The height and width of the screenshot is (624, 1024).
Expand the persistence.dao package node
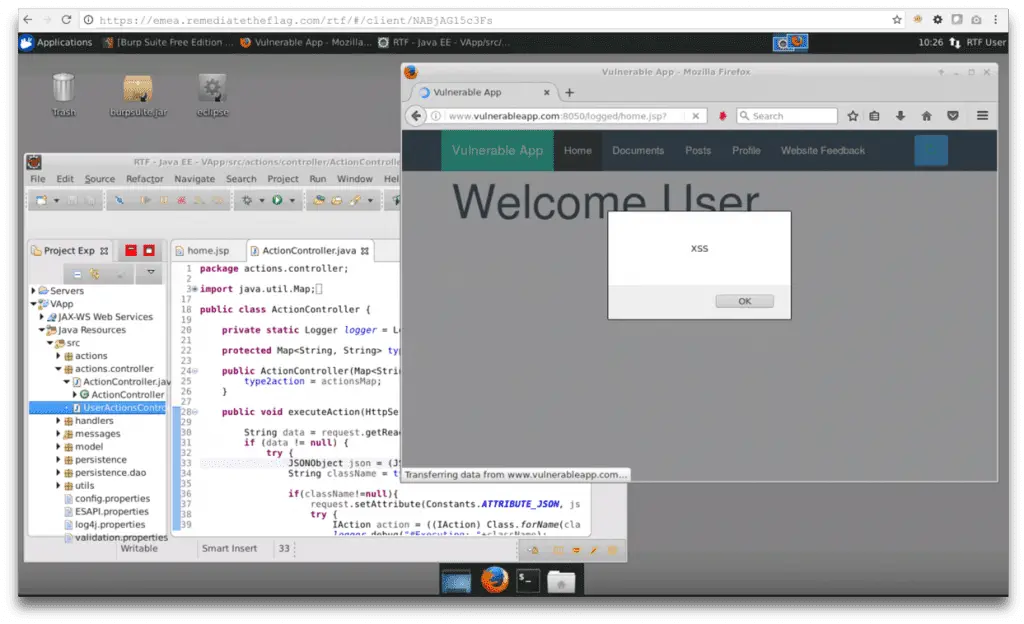pyautogui.click(x=59, y=473)
